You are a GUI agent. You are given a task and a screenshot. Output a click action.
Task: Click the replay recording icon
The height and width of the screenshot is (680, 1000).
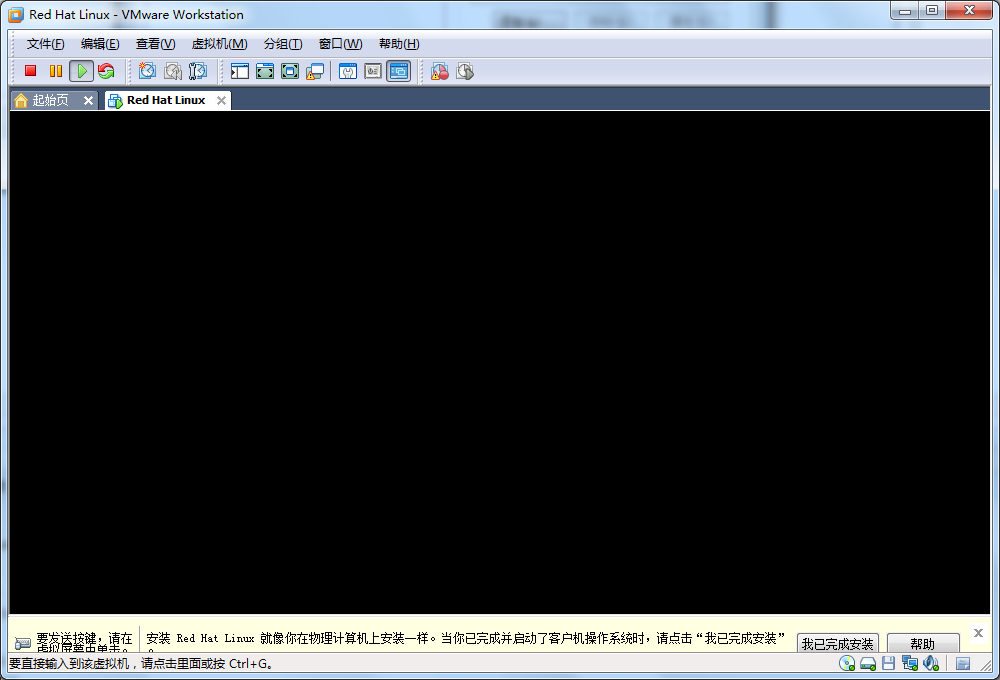click(465, 71)
